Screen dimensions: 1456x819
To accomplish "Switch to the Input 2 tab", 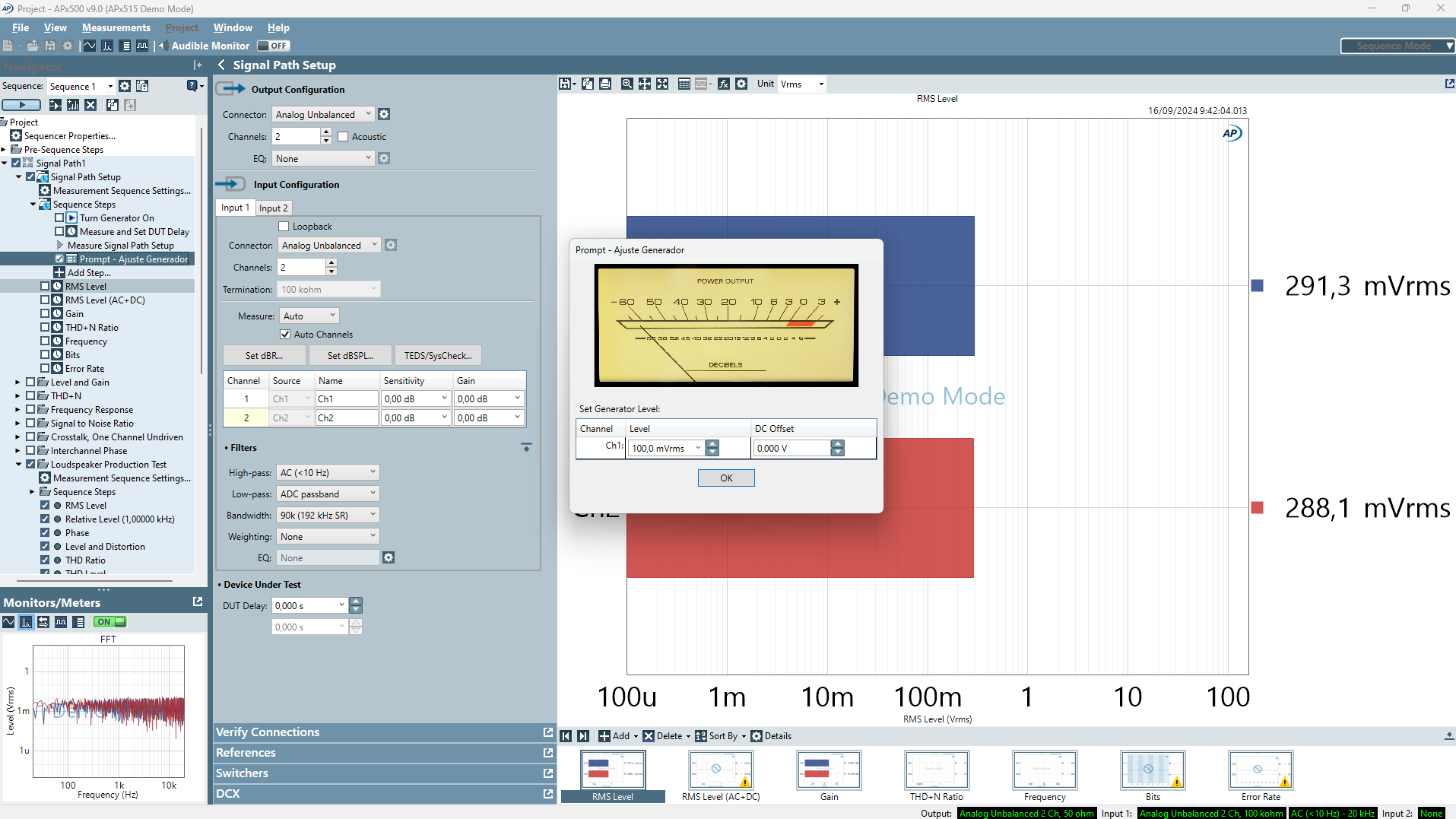I will [x=273, y=208].
